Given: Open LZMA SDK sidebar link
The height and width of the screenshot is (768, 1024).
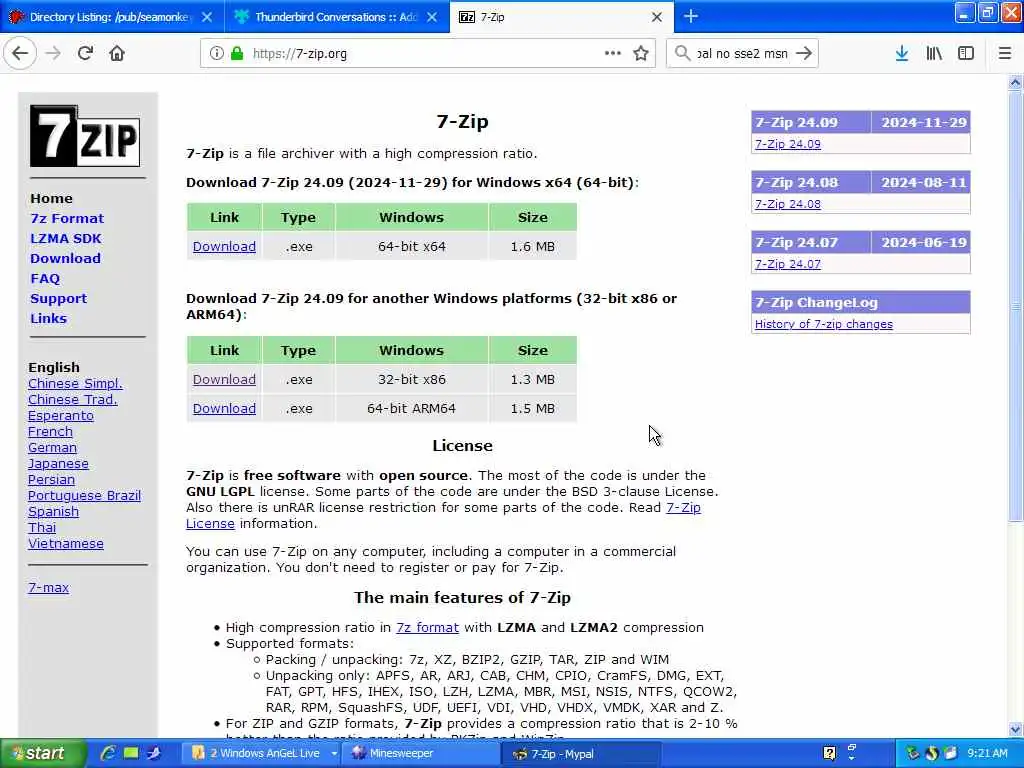Looking at the screenshot, I should (65, 238).
